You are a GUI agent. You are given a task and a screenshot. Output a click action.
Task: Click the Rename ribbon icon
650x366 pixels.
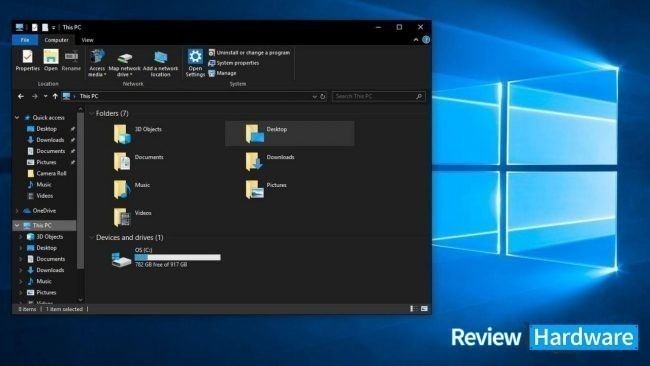[x=71, y=61]
